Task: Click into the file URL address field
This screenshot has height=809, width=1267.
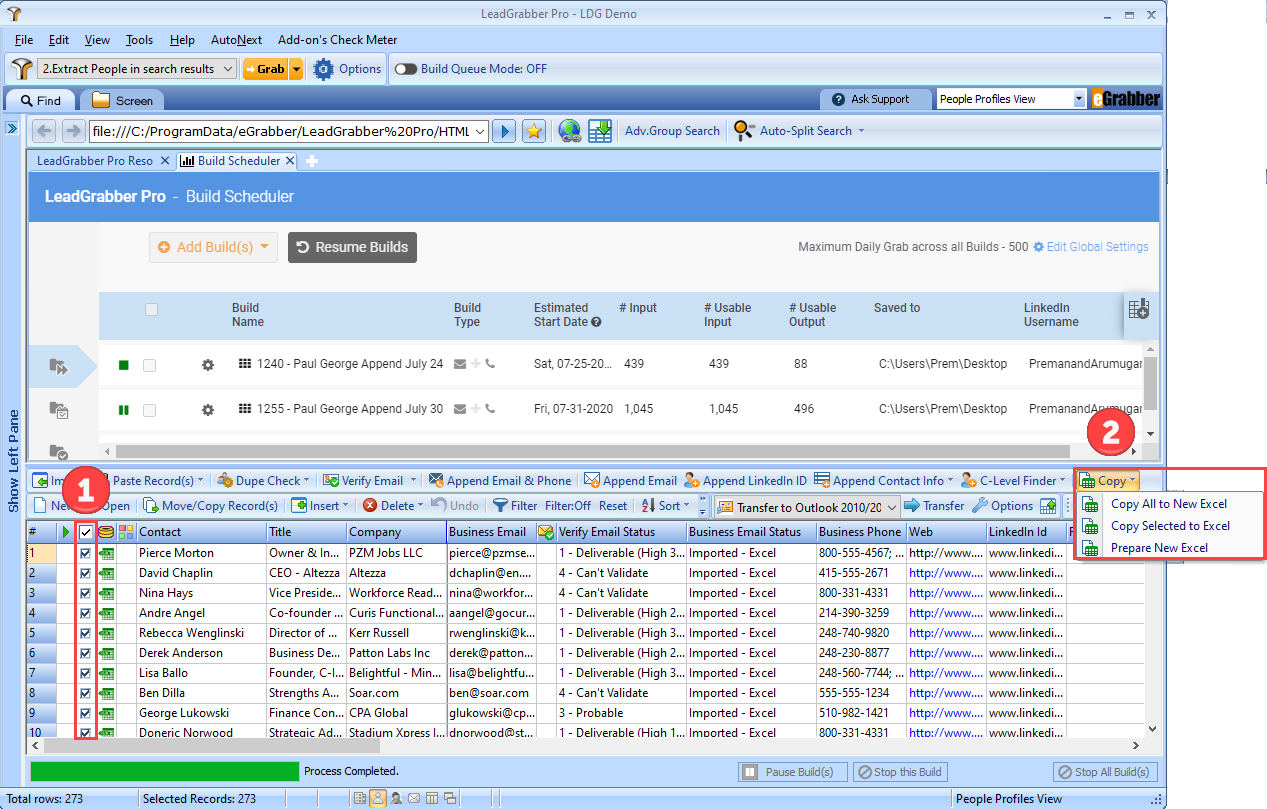Action: 279,131
